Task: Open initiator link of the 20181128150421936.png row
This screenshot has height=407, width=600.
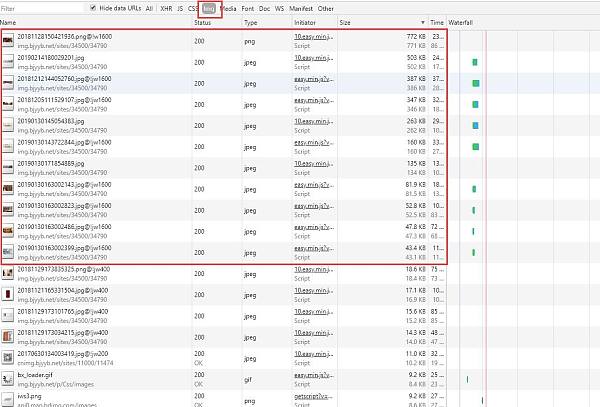Action: click(x=316, y=37)
